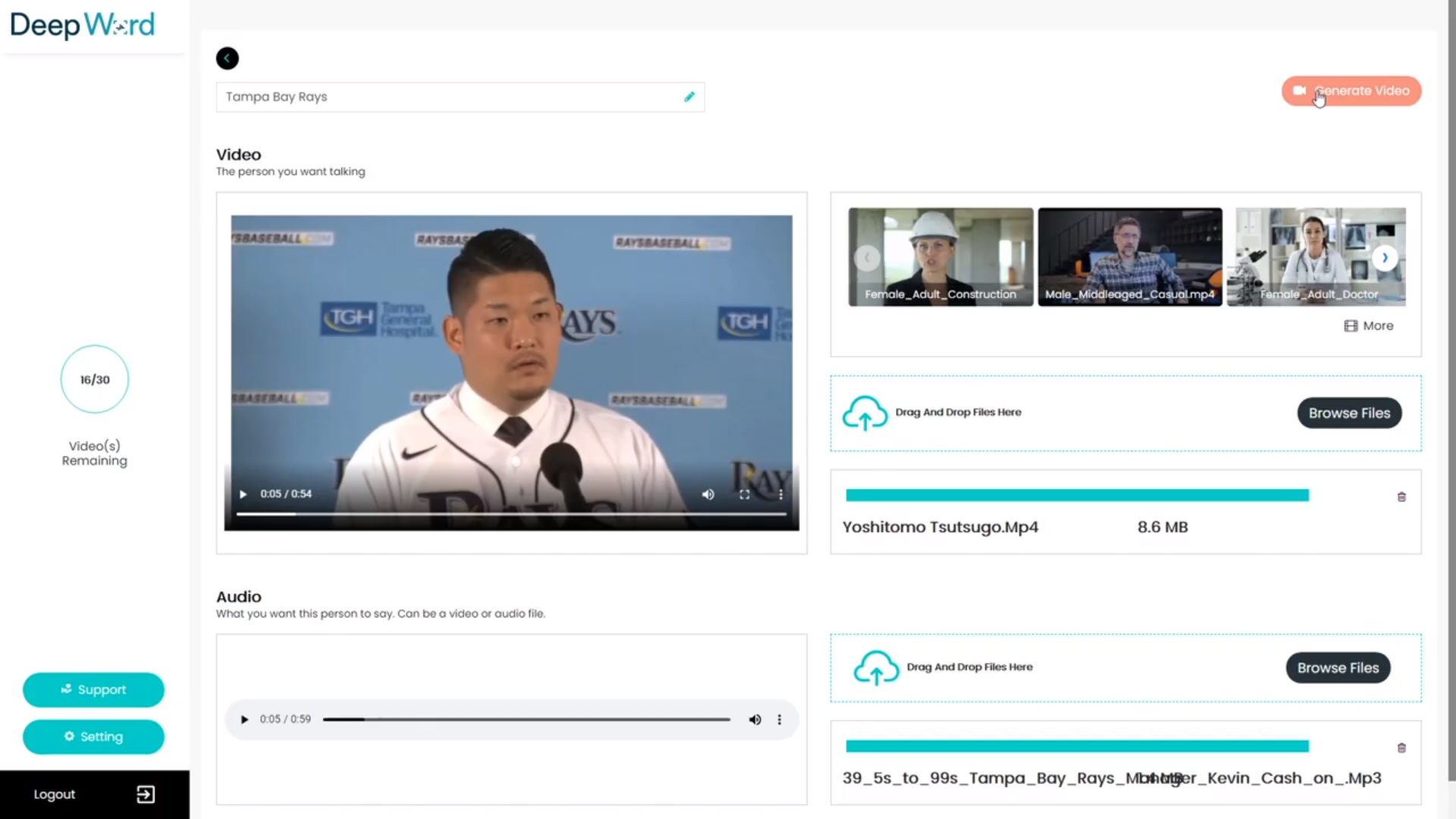This screenshot has height=819, width=1456.
Task: Choose the Male_Middleaged_Casual sample video
Action: coord(1129,256)
